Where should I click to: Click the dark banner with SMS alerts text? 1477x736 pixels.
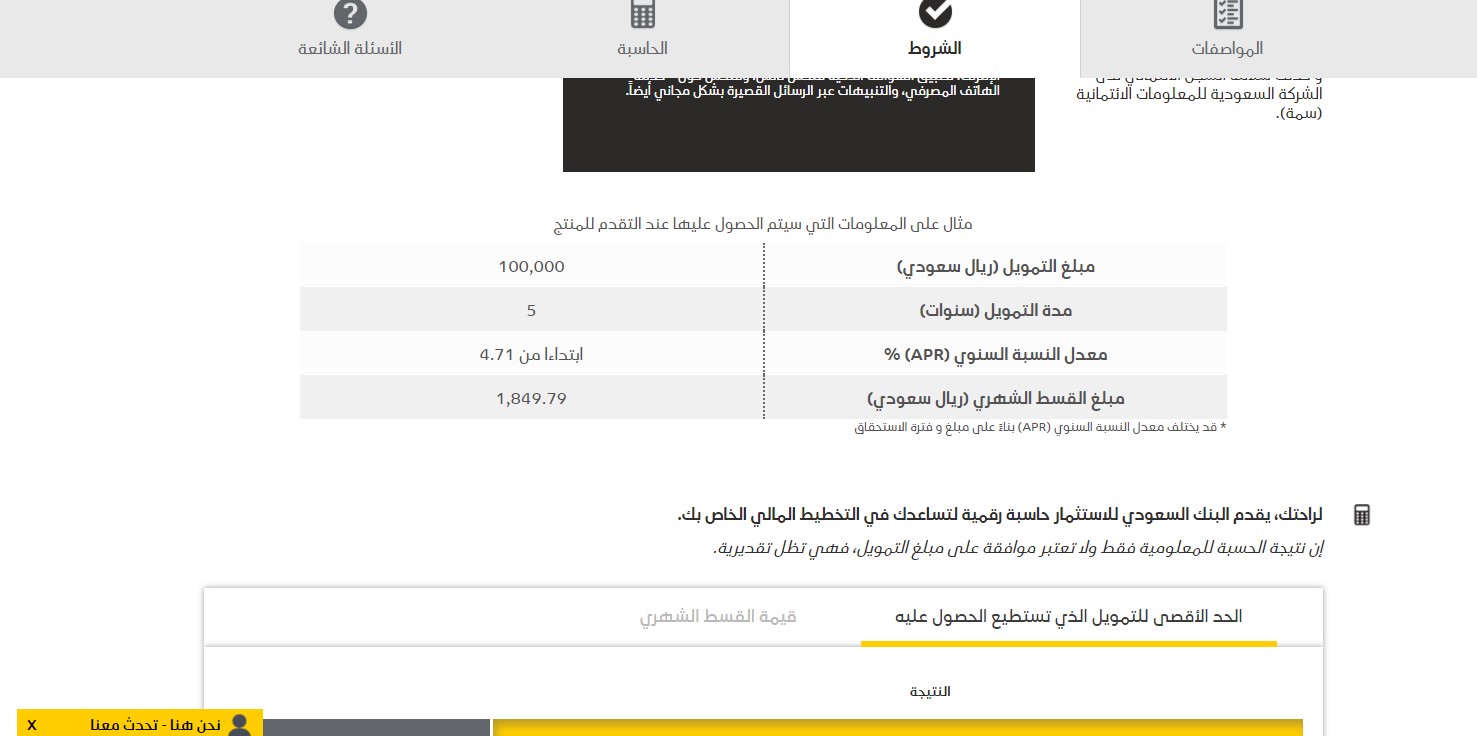[799, 125]
